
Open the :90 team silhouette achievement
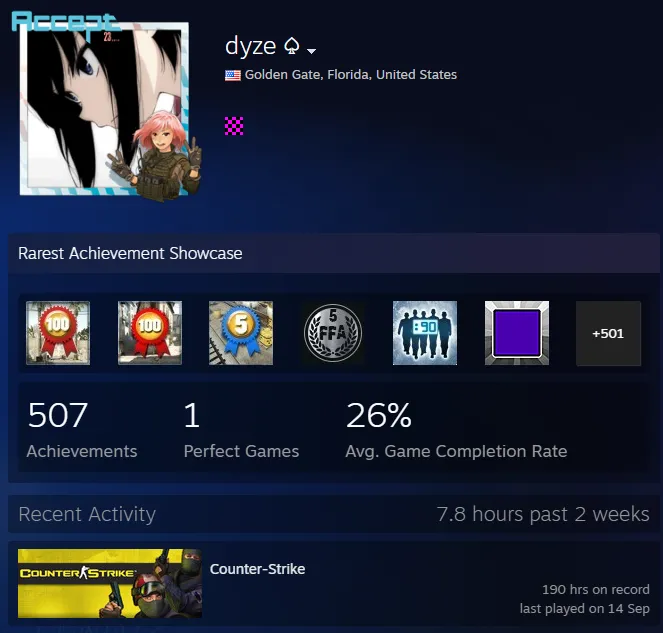pos(425,333)
